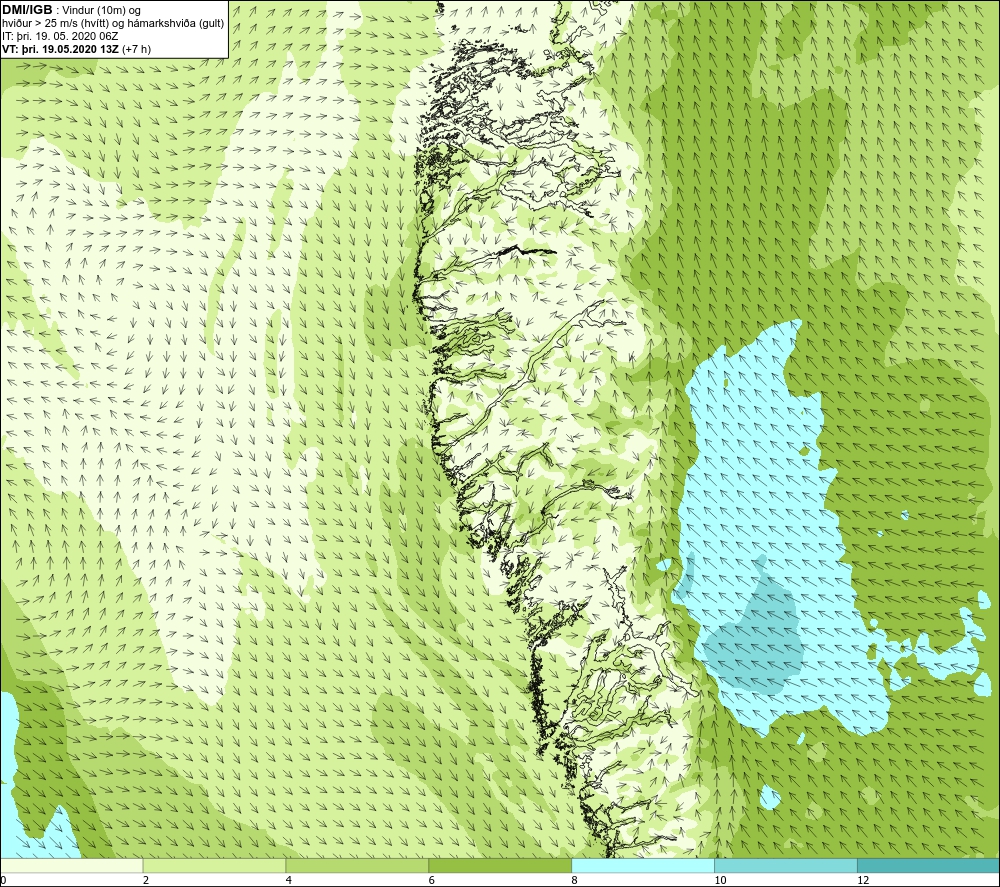Screen dimensions: 1000x887
Task: Click the scale label '2'
Action: coord(146,880)
